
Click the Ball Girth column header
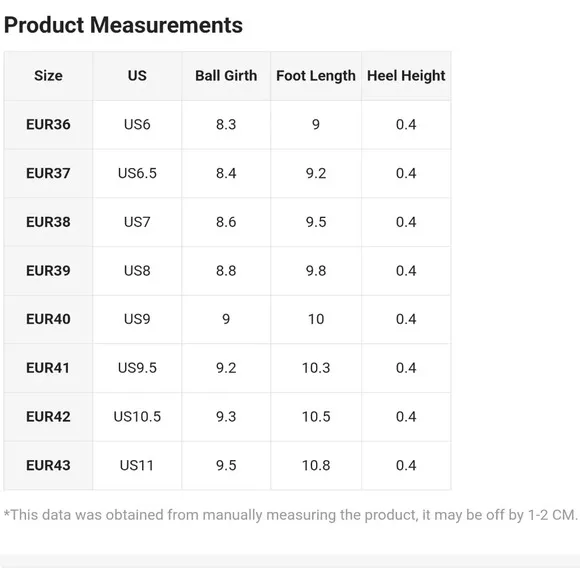point(226,76)
